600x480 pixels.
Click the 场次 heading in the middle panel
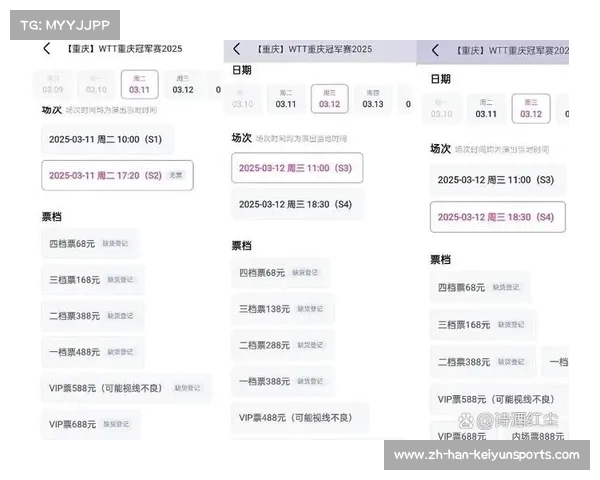(242, 138)
